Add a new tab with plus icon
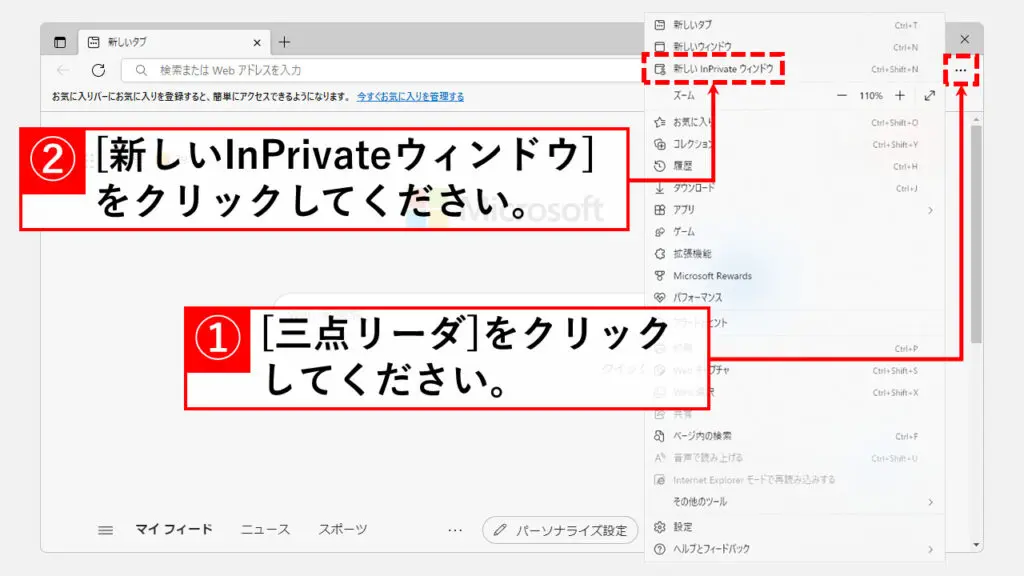The width and height of the screenshot is (1024, 576). (284, 42)
